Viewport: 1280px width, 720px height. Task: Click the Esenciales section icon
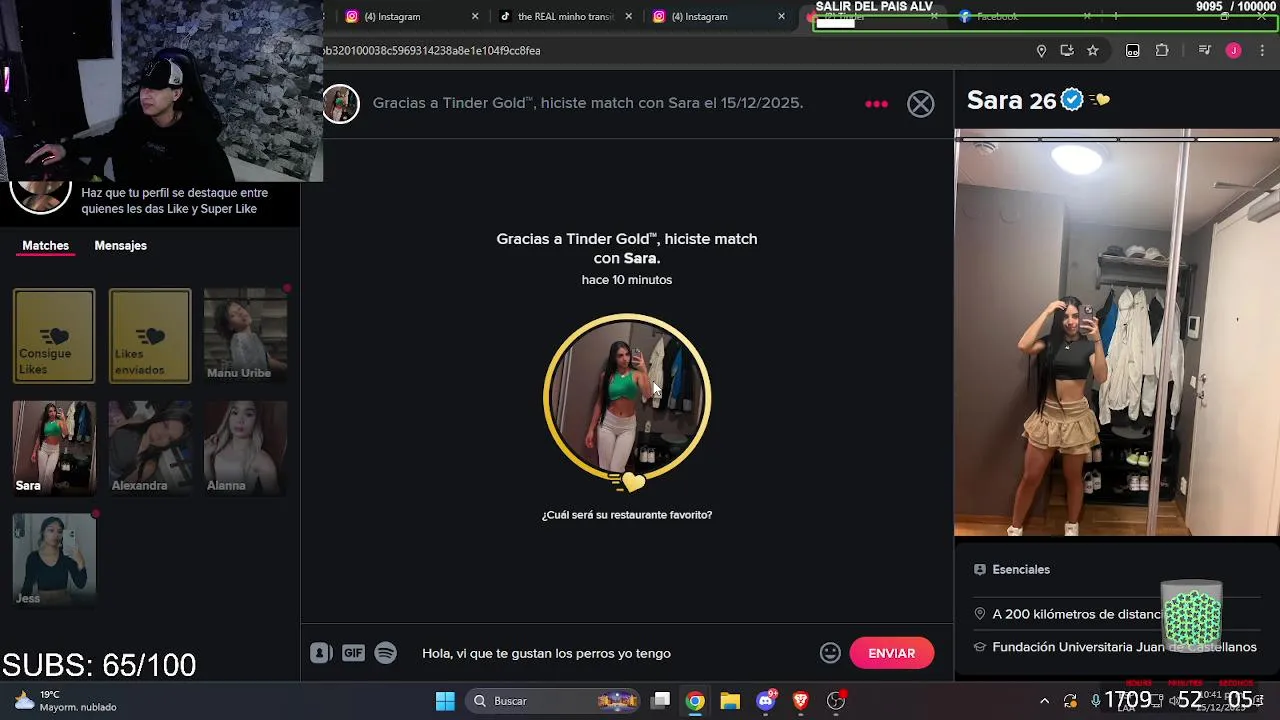tap(980, 569)
